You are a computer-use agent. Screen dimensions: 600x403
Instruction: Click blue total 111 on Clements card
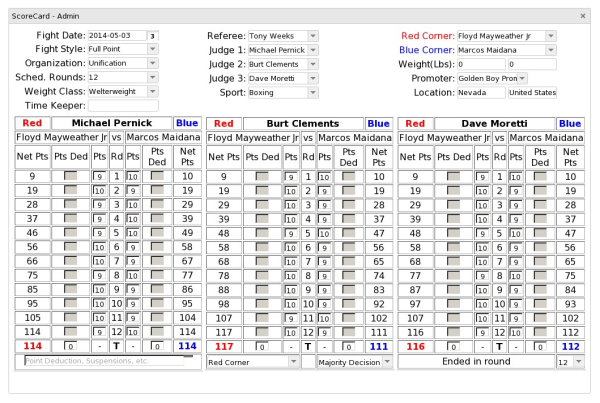click(379, 346)
